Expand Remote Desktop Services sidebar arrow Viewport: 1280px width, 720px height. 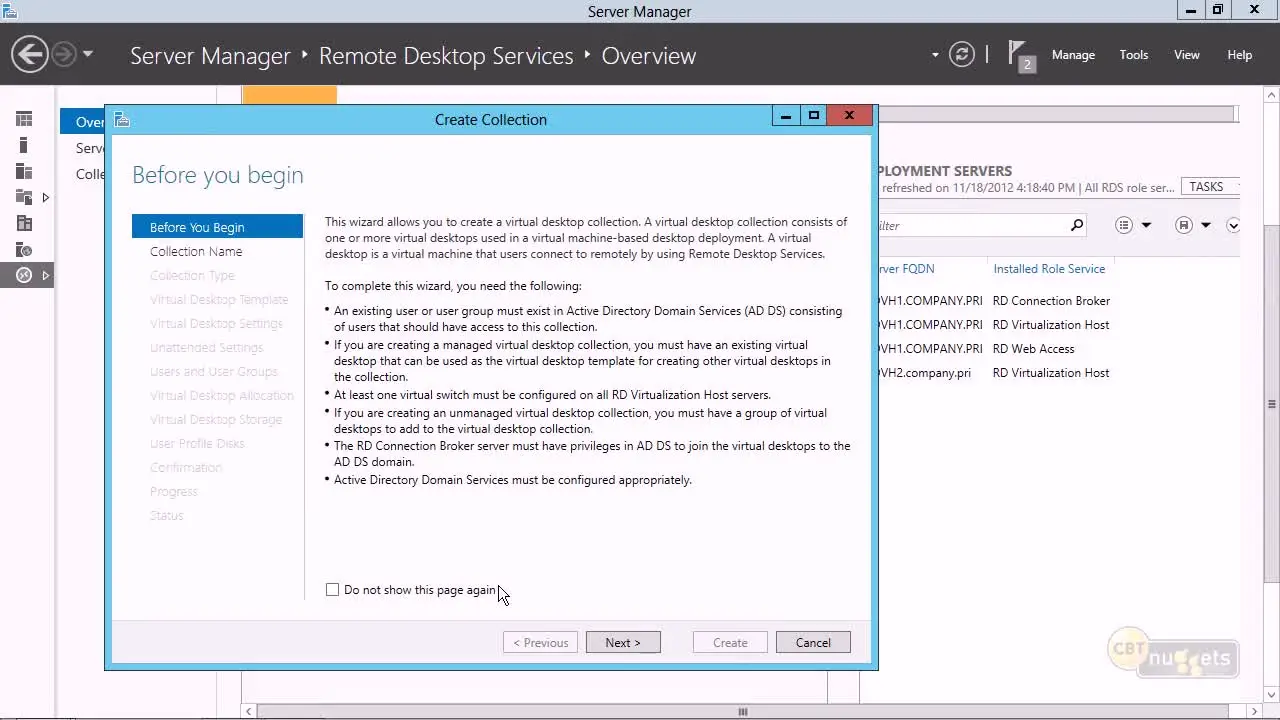45,275
